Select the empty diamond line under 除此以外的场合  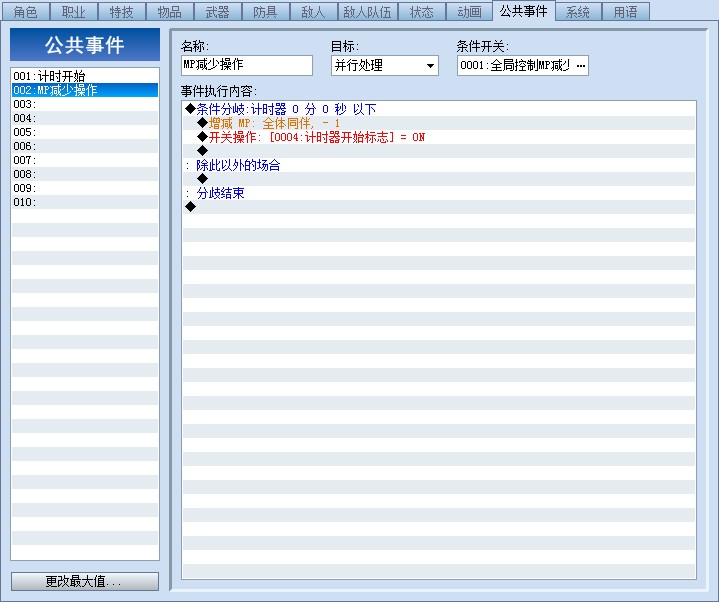439,179
